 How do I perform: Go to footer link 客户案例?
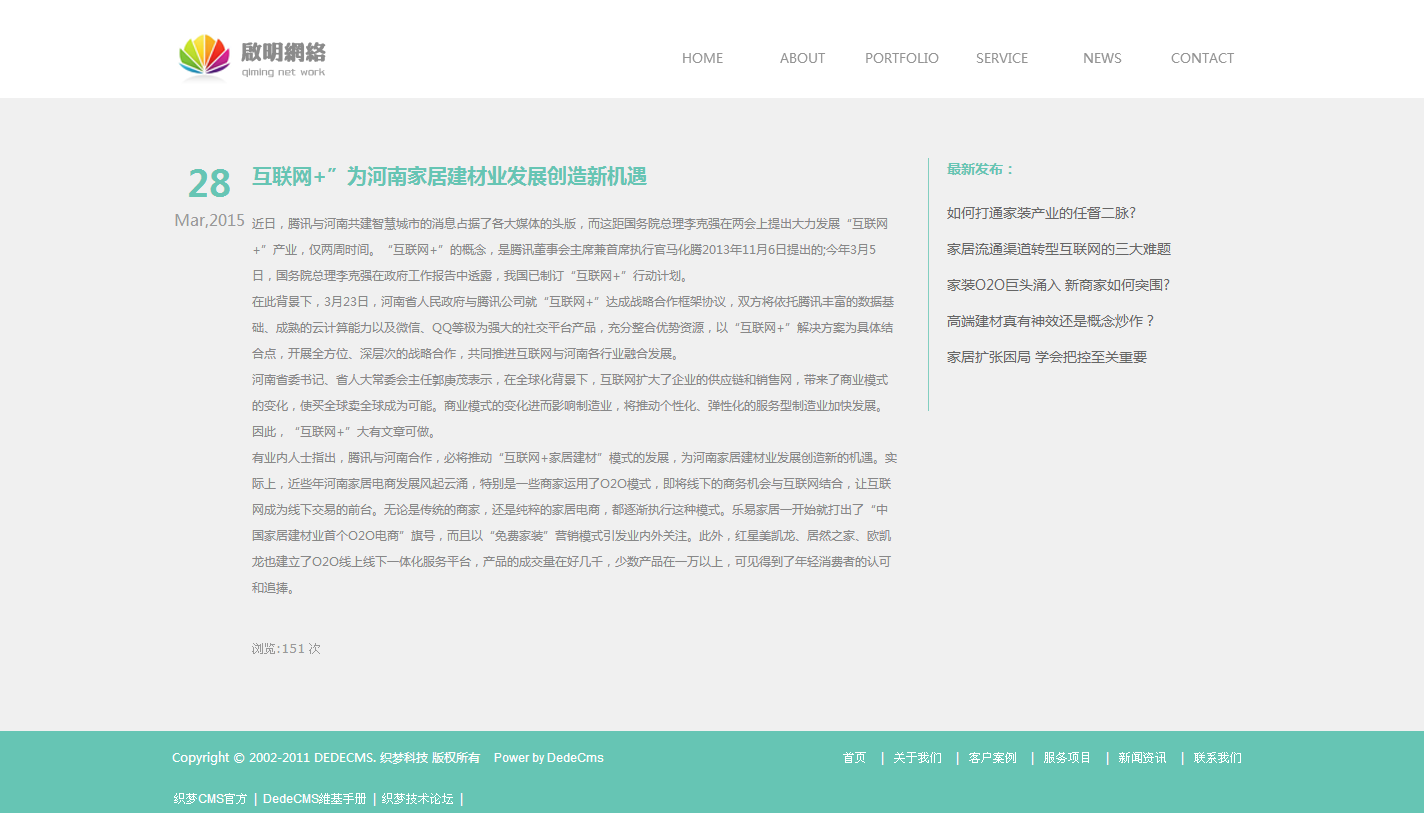click(992, 758)
